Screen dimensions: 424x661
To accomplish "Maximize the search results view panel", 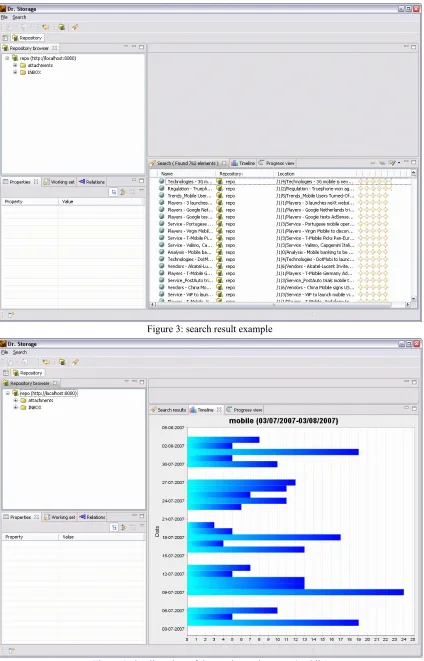I will coord(414,162).
